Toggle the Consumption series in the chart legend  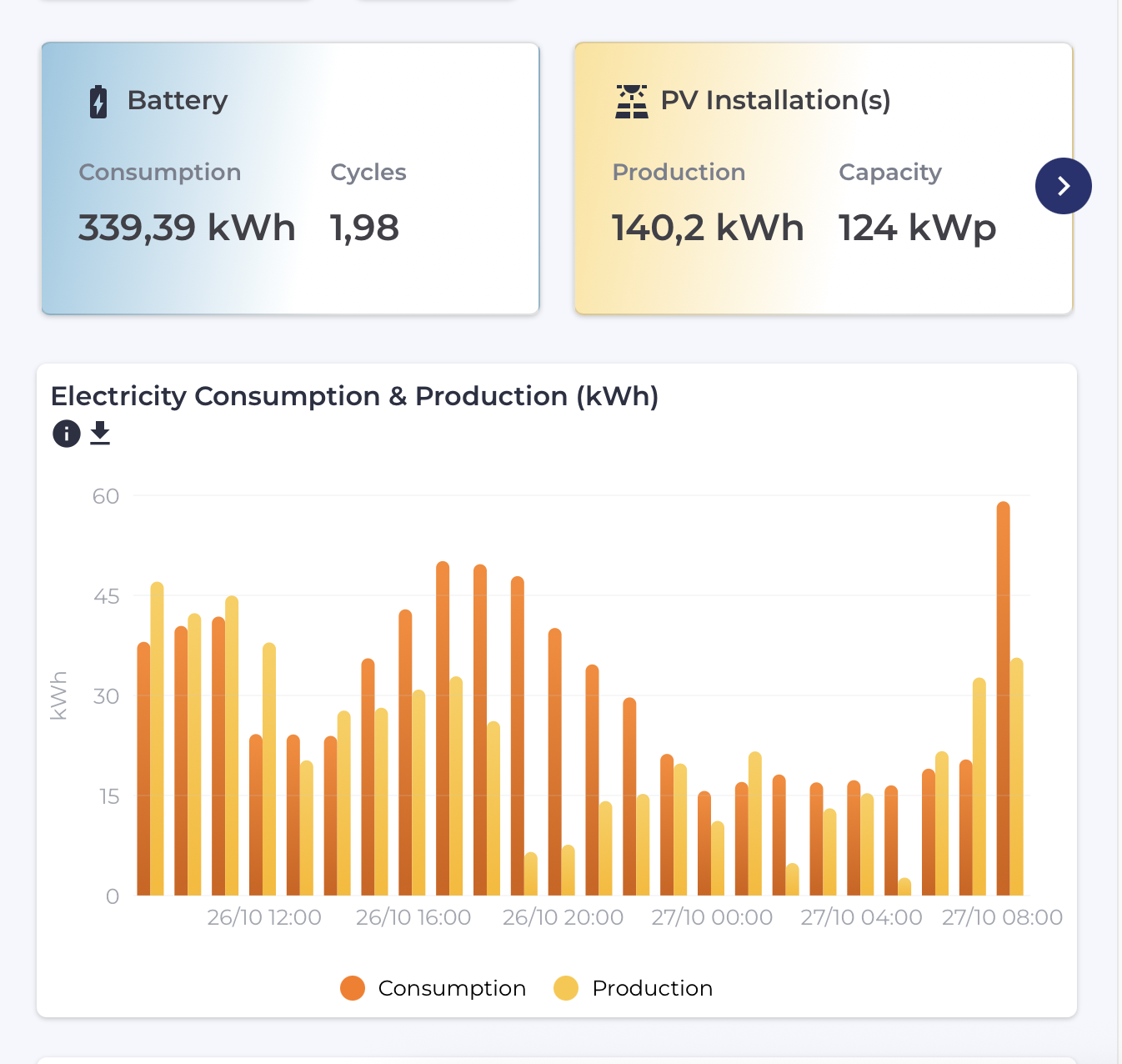(x=433, y=988)
